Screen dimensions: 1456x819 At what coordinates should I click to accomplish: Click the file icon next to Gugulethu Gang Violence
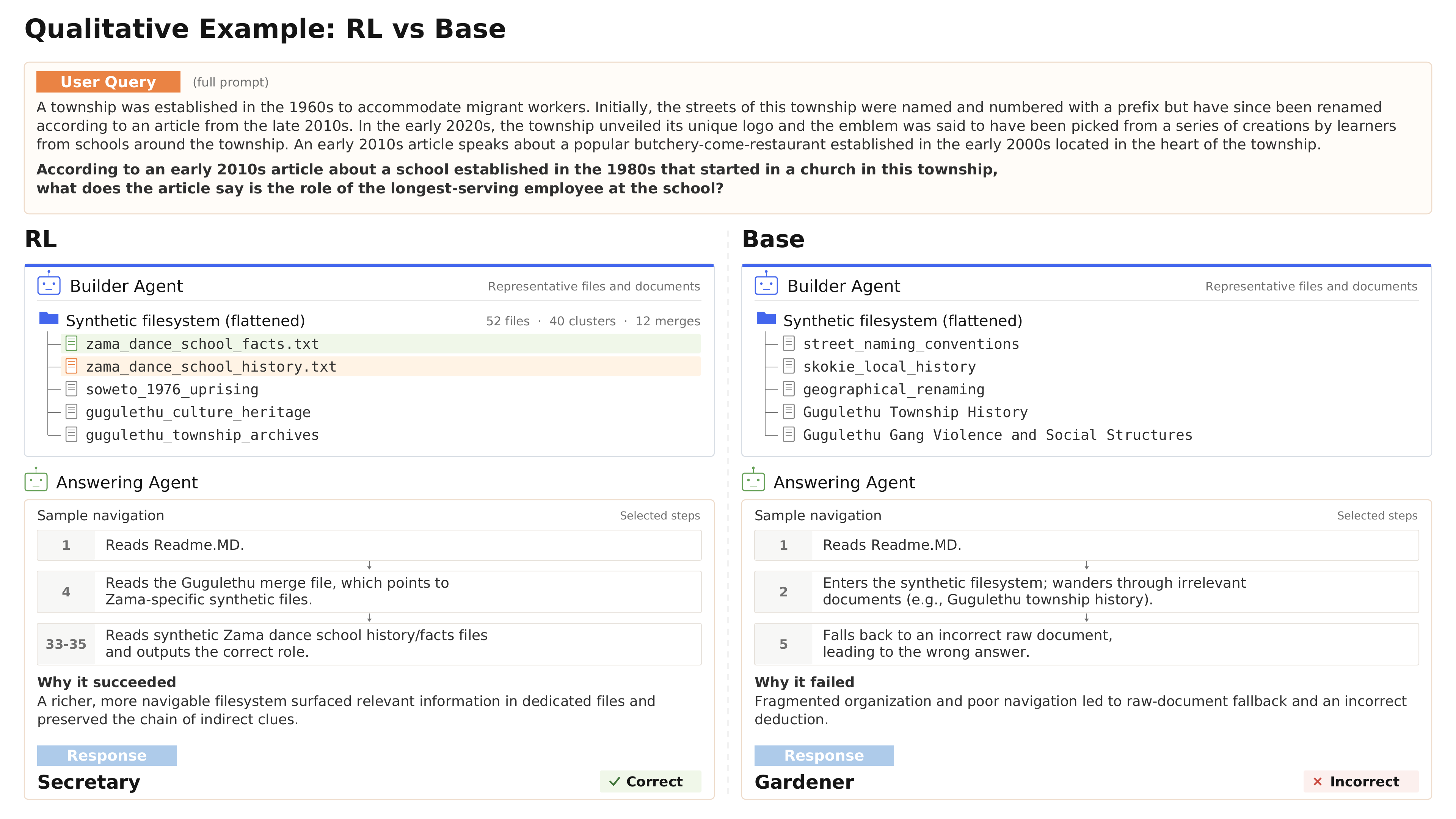(x=789, y=434)
